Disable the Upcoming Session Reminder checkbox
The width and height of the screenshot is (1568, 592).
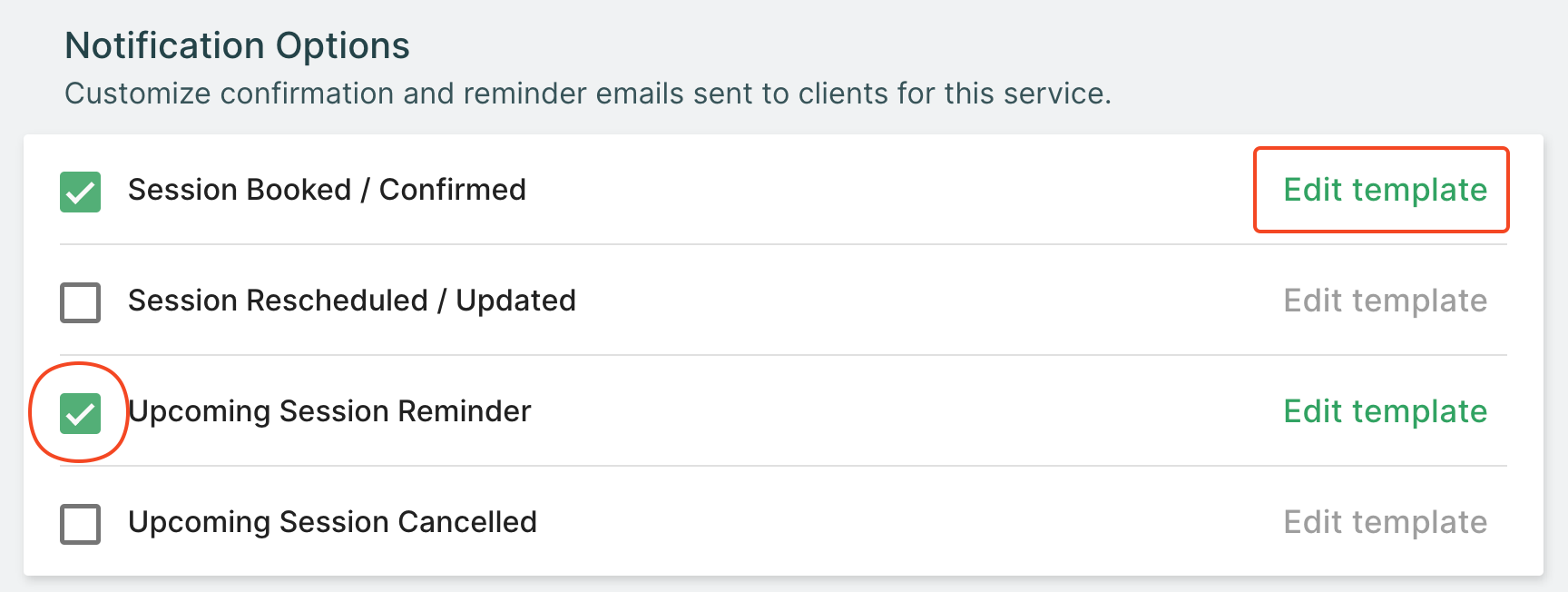(x=80, y=413)
